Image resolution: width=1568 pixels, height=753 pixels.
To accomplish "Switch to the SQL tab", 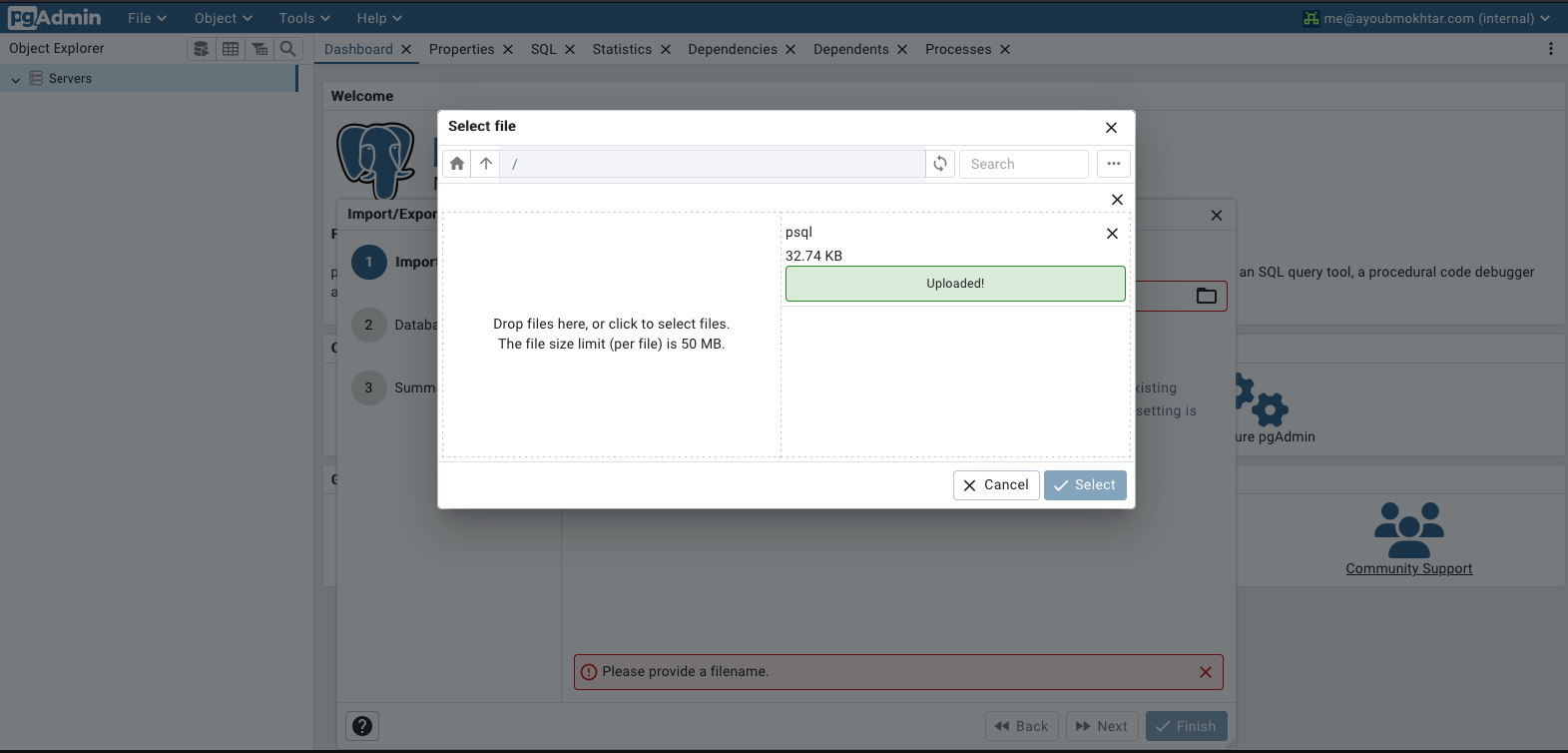I will tap(544, 49).
